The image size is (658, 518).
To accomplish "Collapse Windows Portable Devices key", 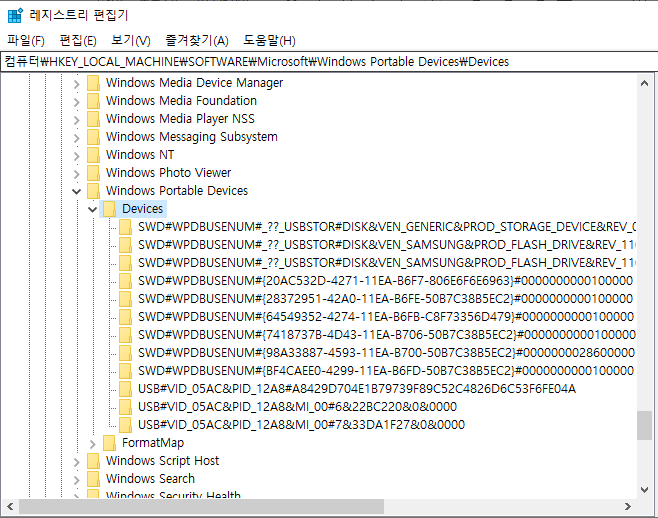I will coord(76,192).
